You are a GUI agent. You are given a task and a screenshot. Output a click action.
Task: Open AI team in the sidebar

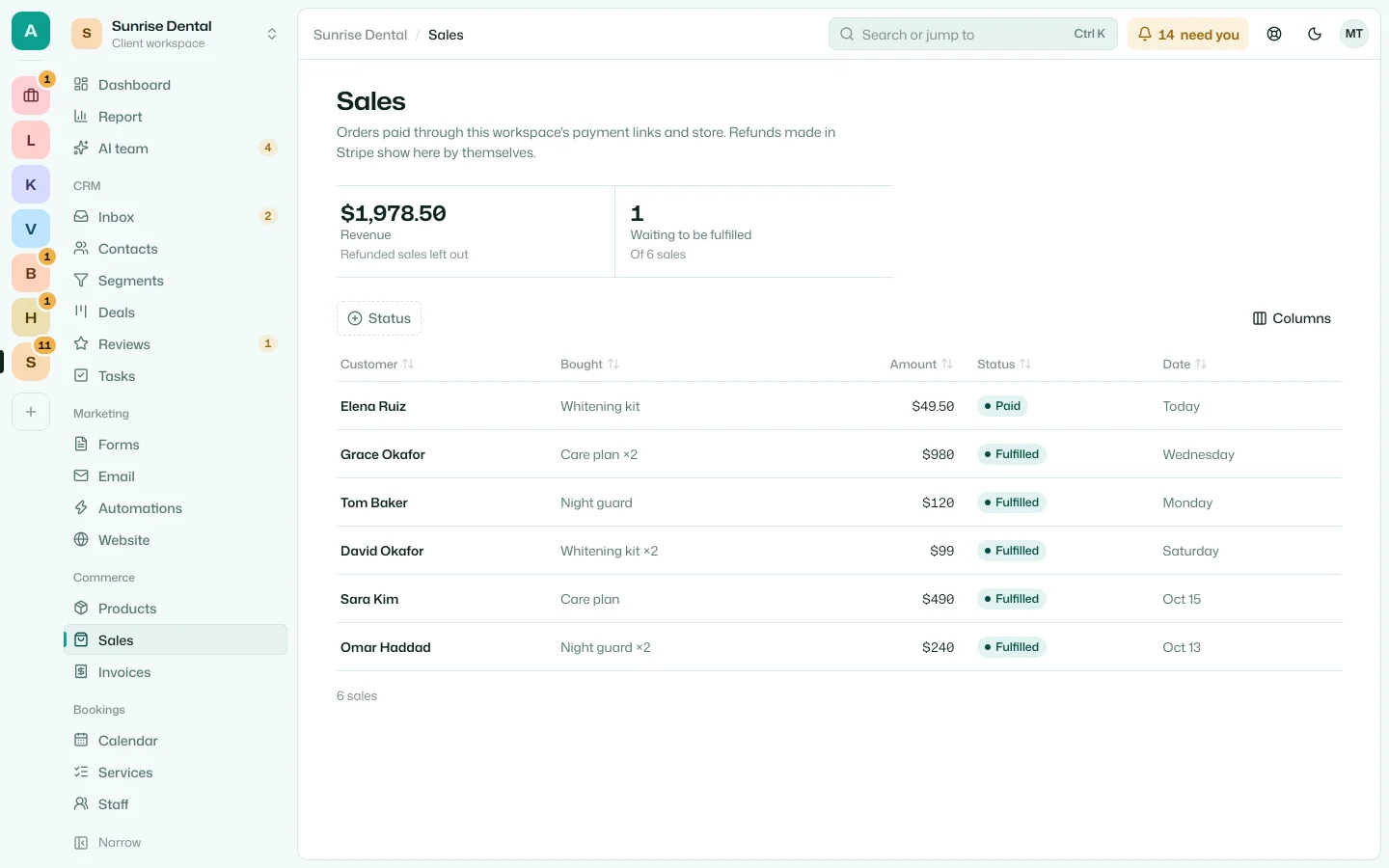pos(176,149)
